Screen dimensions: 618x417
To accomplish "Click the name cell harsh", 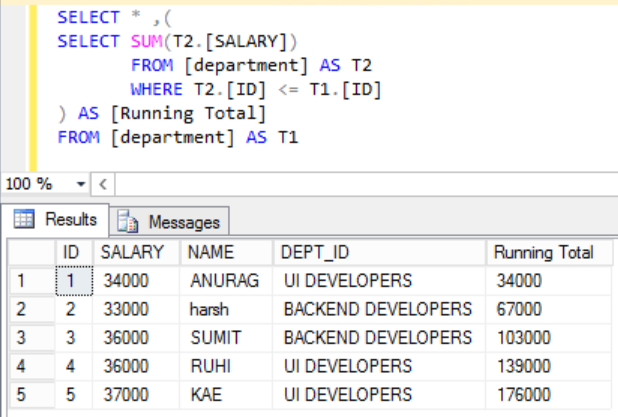I will point(226,309).
